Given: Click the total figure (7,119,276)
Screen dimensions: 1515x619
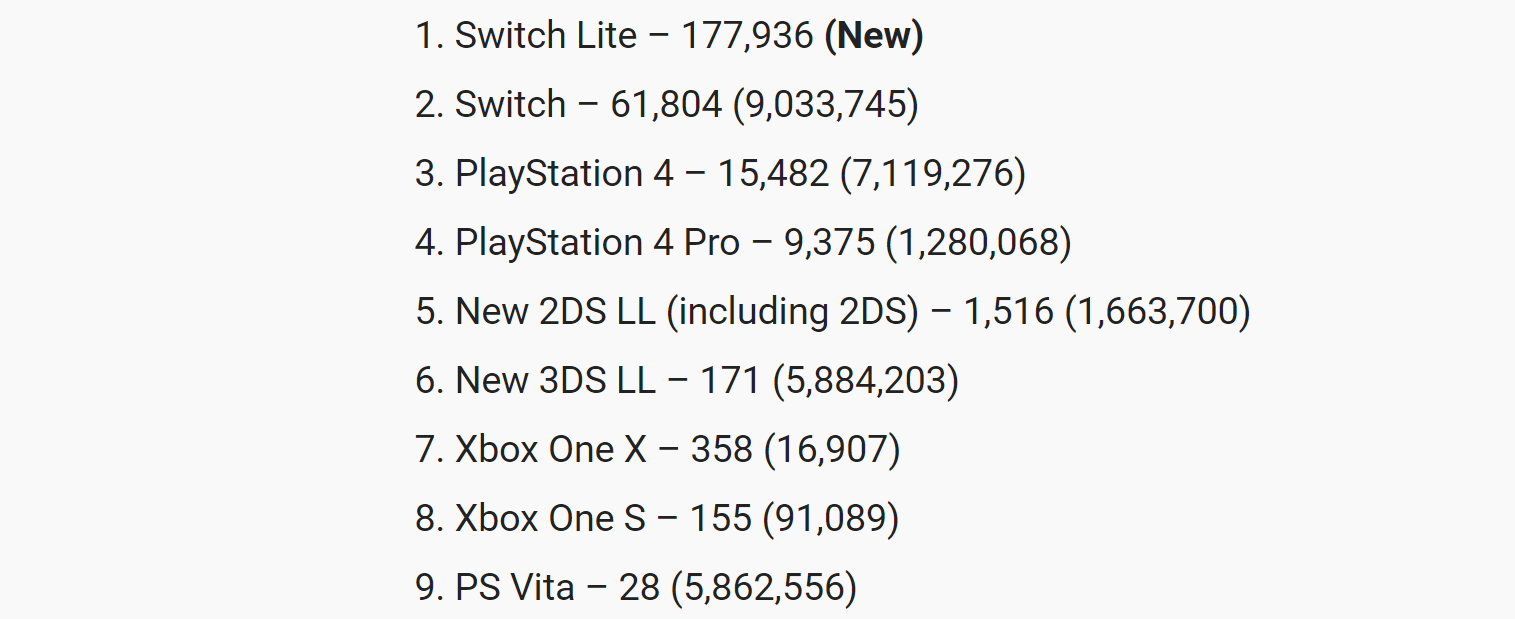Looking at the screenshot, I should tap(933, 174).
